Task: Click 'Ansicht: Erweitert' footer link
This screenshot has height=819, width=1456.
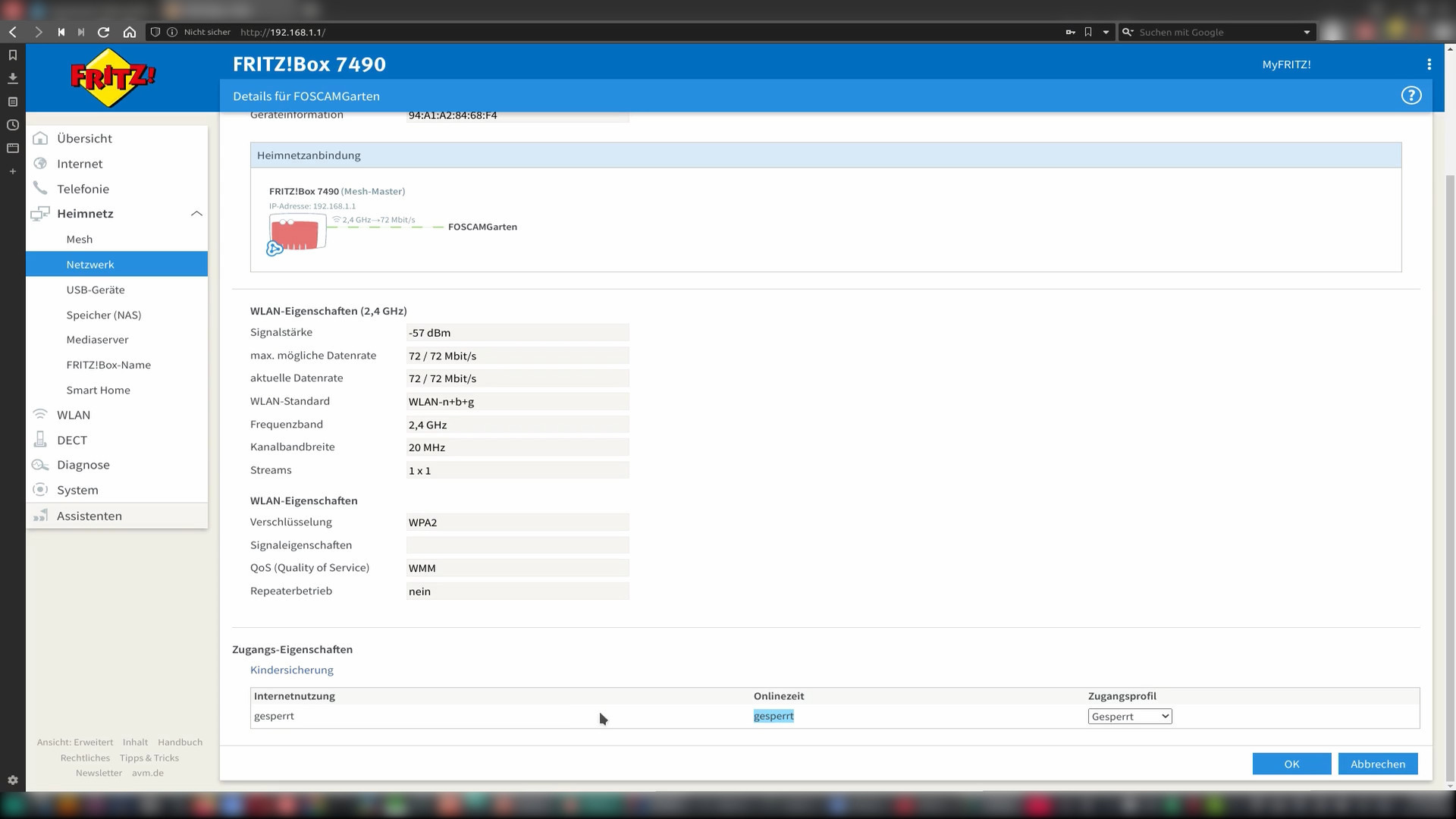Action: pyautogui.click(x=75, y=742)
